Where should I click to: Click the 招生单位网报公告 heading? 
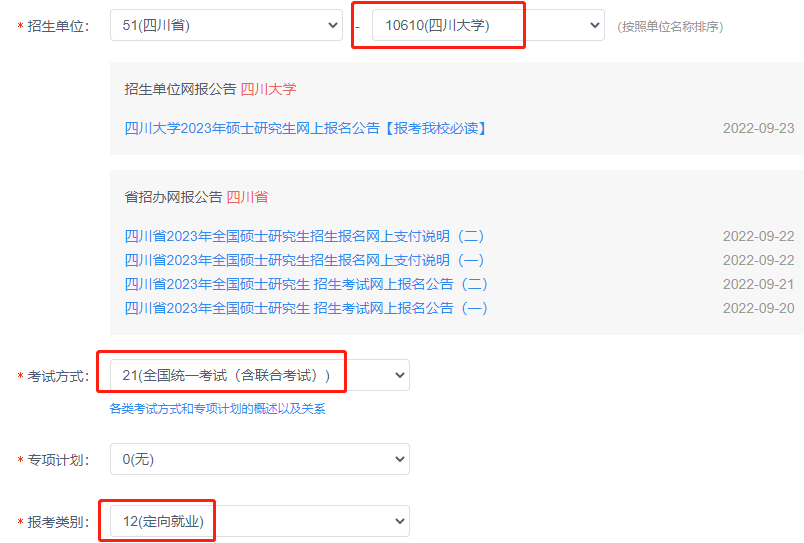[180, 89]
